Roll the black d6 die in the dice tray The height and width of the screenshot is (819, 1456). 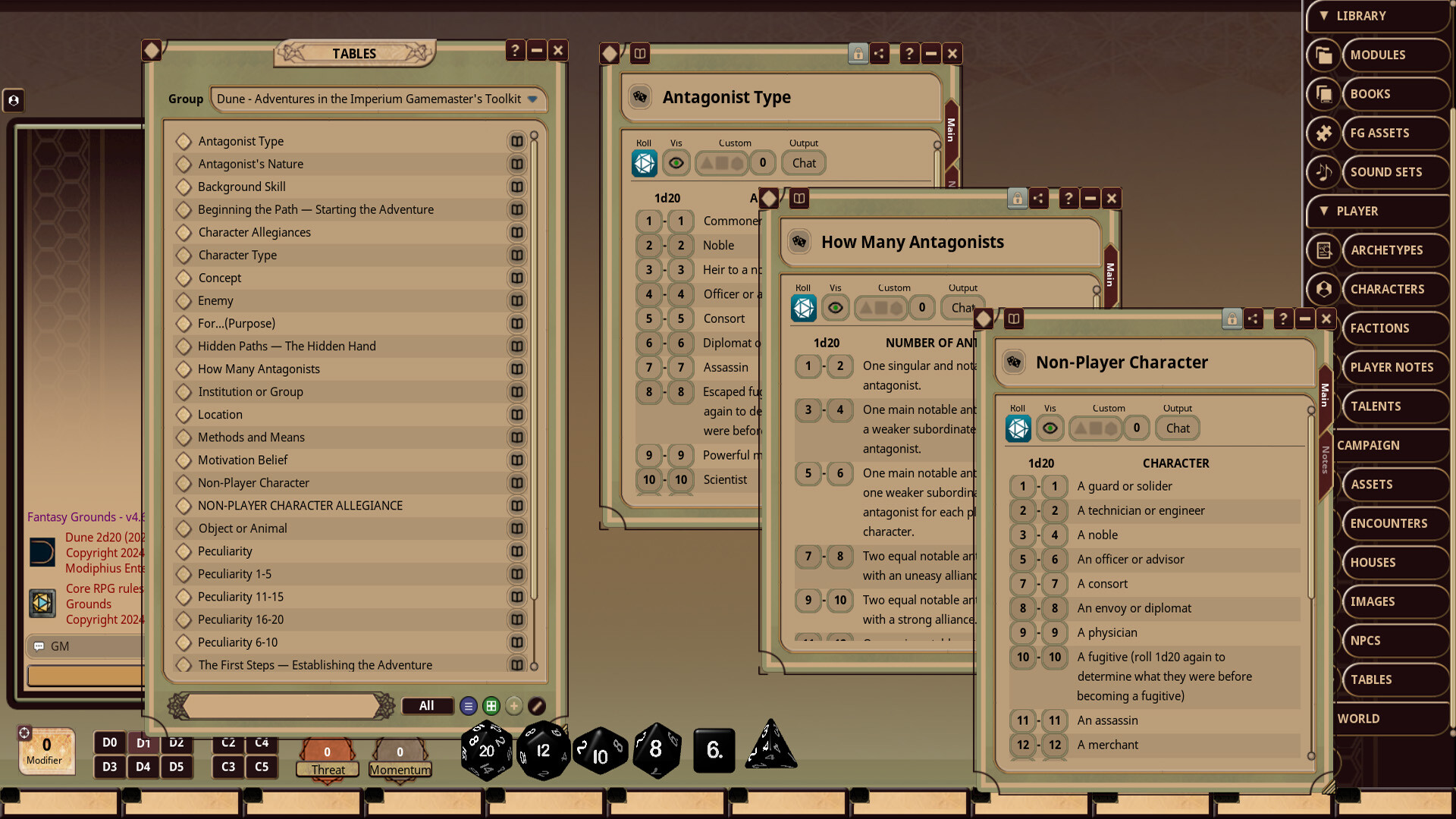pos(714,749)
